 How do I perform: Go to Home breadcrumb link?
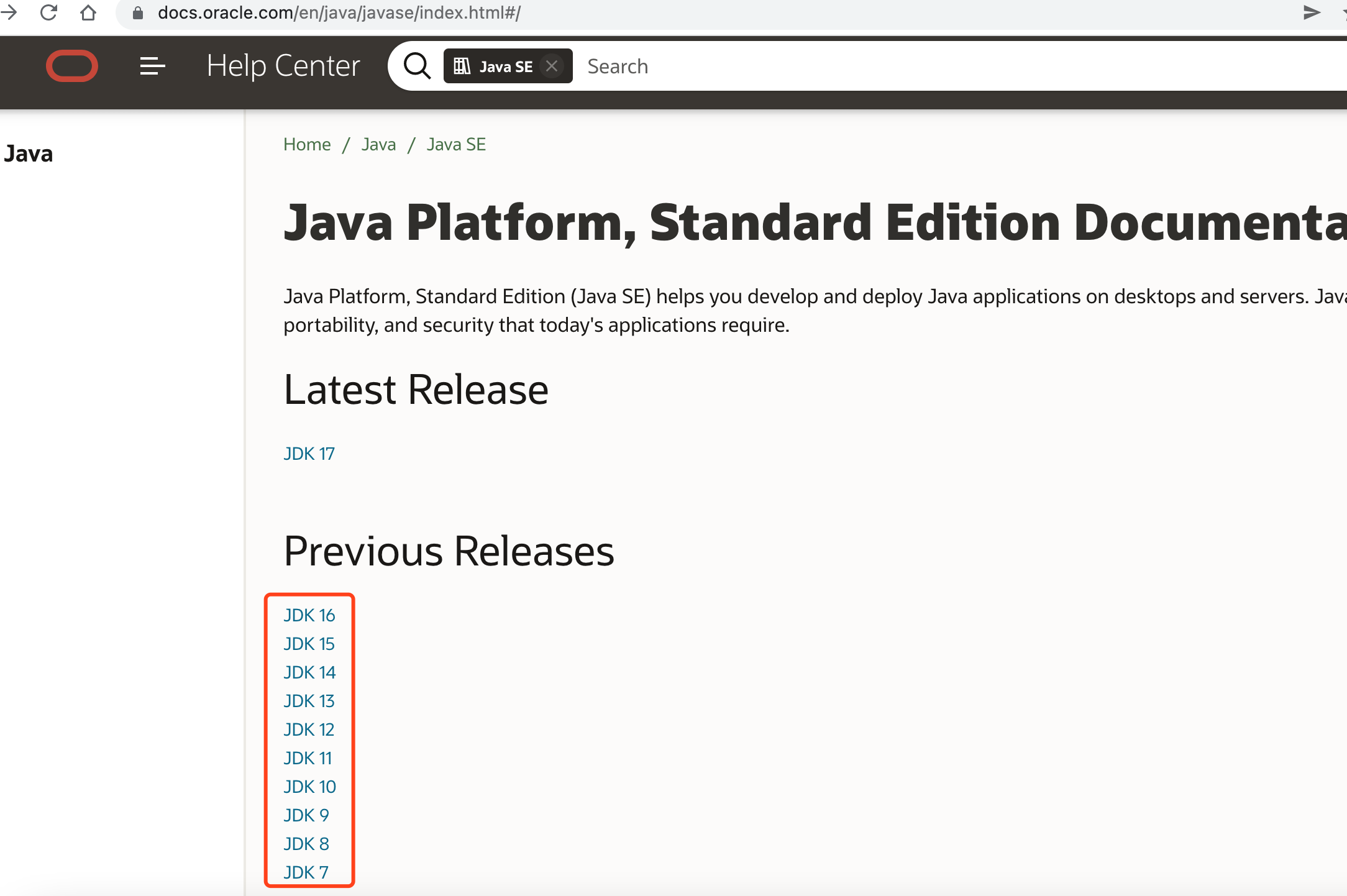pyautogui.click(x=307, y=144)
